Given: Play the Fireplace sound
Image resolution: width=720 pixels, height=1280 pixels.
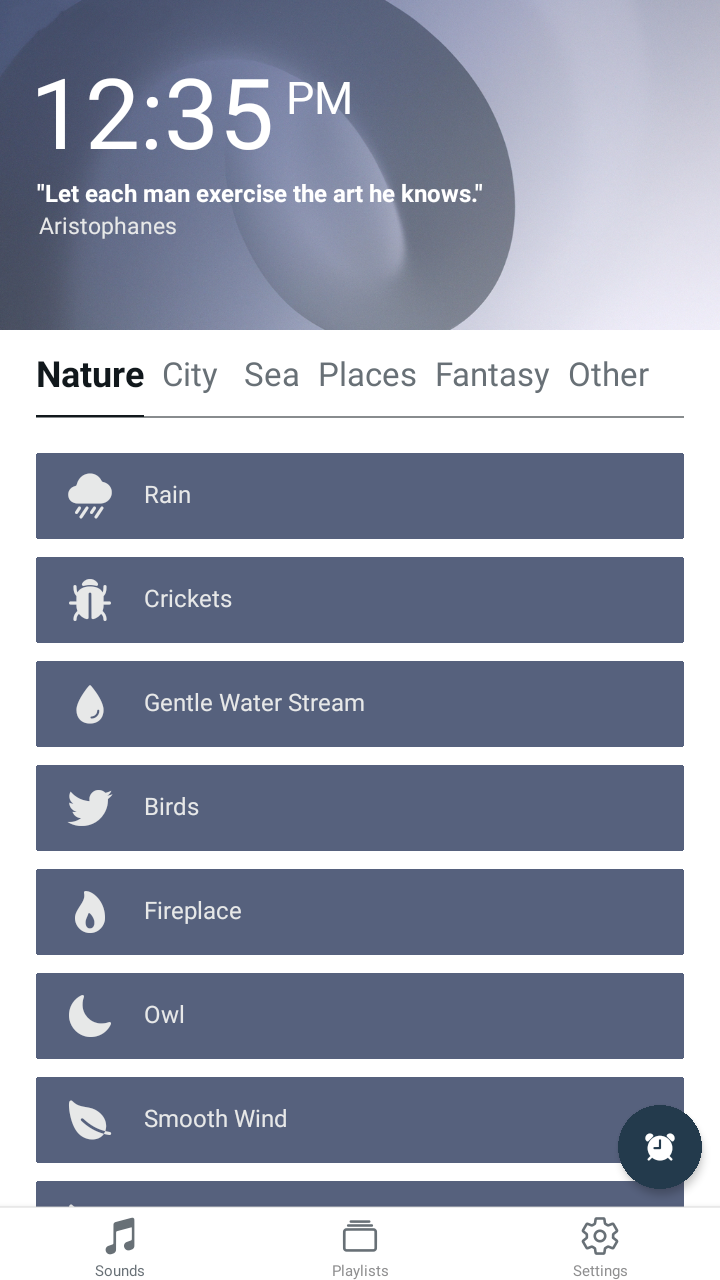Looking at the screenshot, I should tap(360, 912).
